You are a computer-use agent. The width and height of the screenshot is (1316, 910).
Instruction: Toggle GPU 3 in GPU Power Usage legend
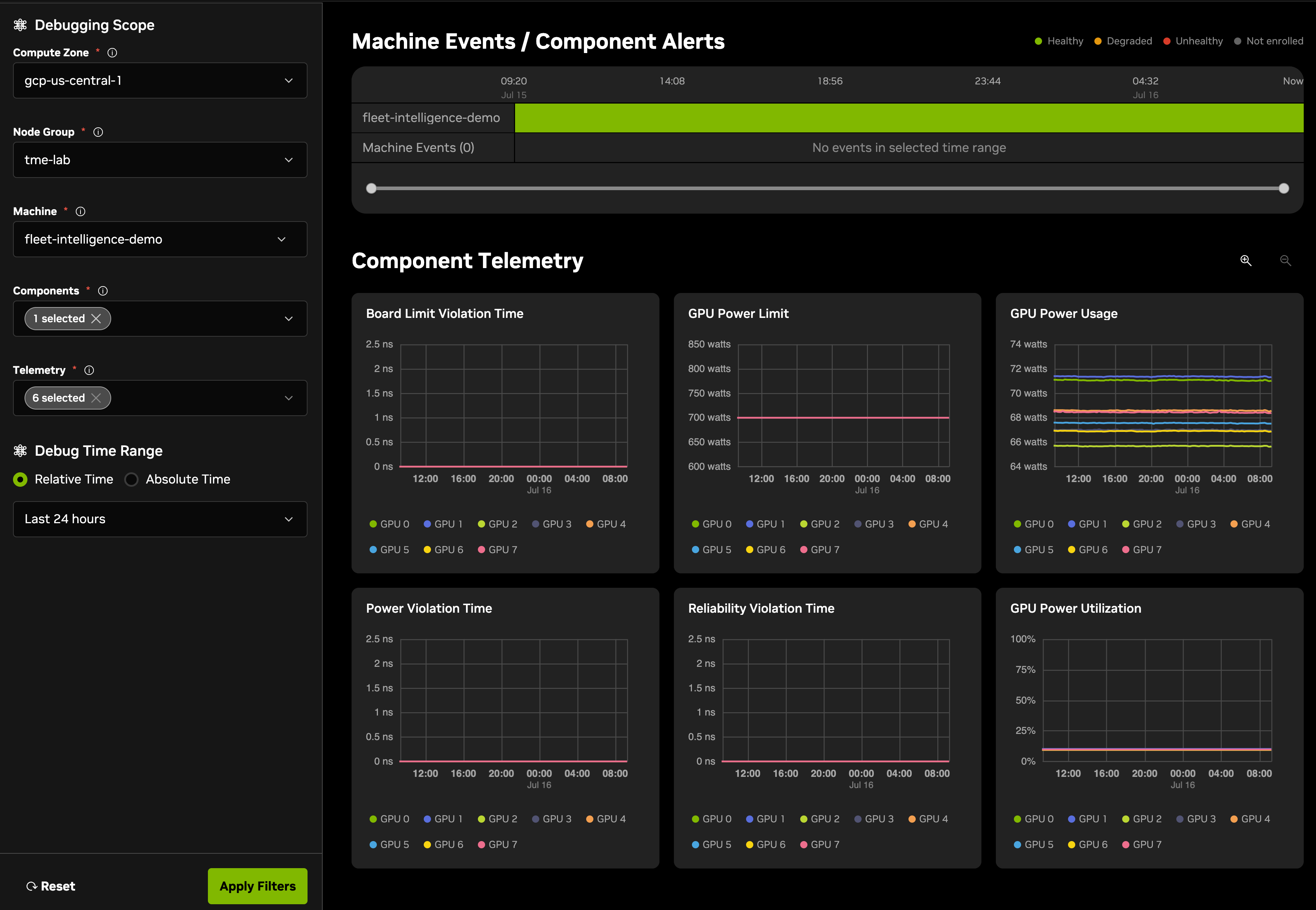(x=1196, y=524)
